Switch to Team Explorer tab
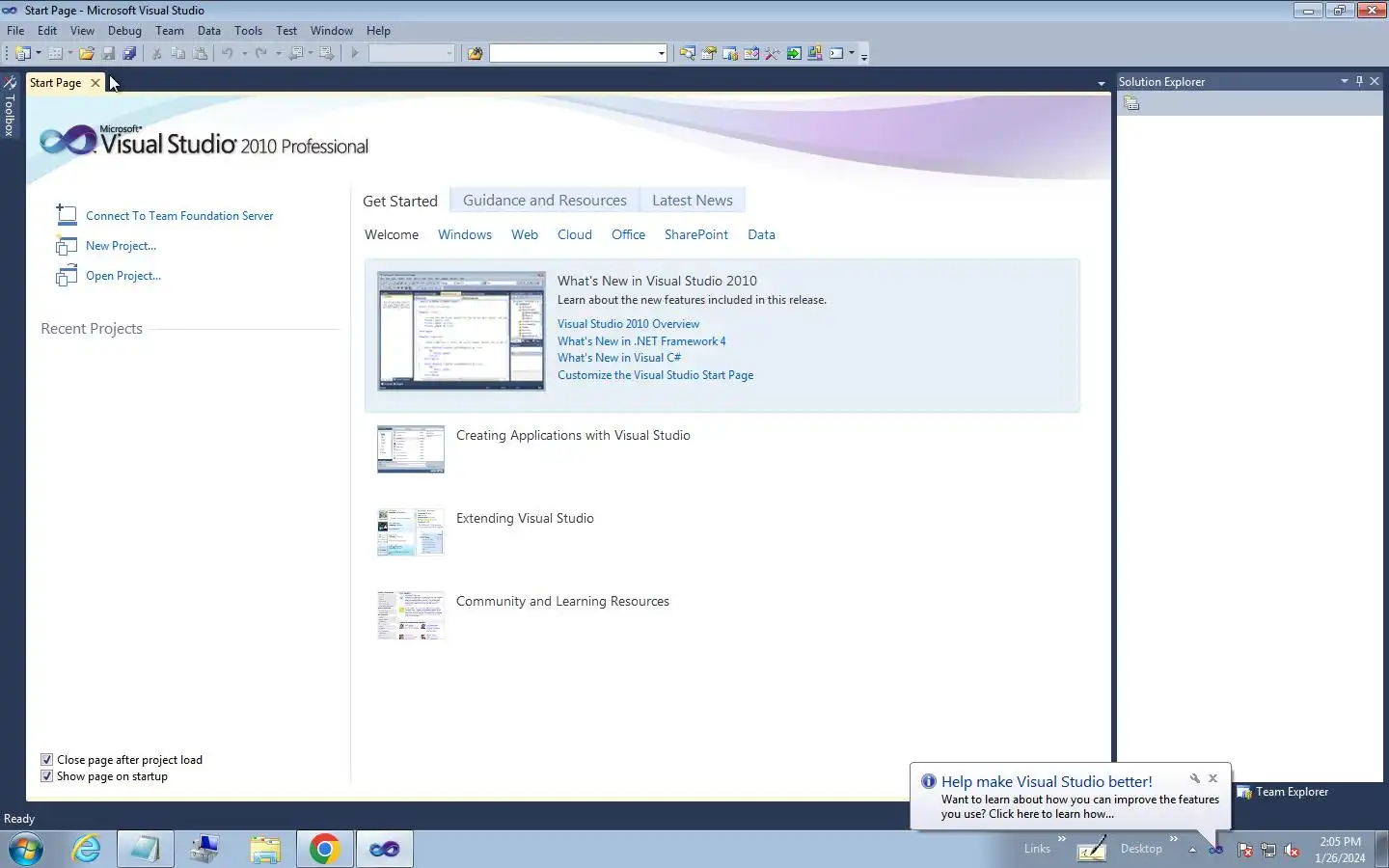Screen dimensions: 1389x868 [x=1283, y=792]
